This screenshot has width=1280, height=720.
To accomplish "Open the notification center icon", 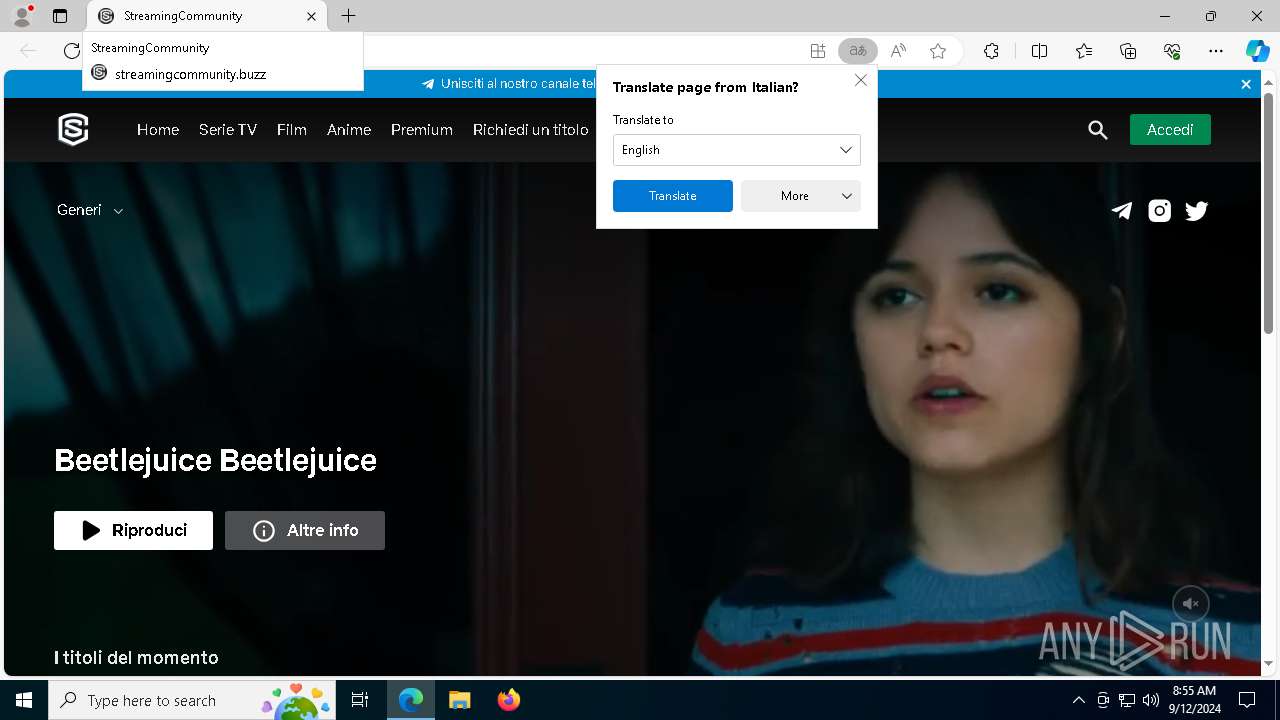I will pos(1247,700).
